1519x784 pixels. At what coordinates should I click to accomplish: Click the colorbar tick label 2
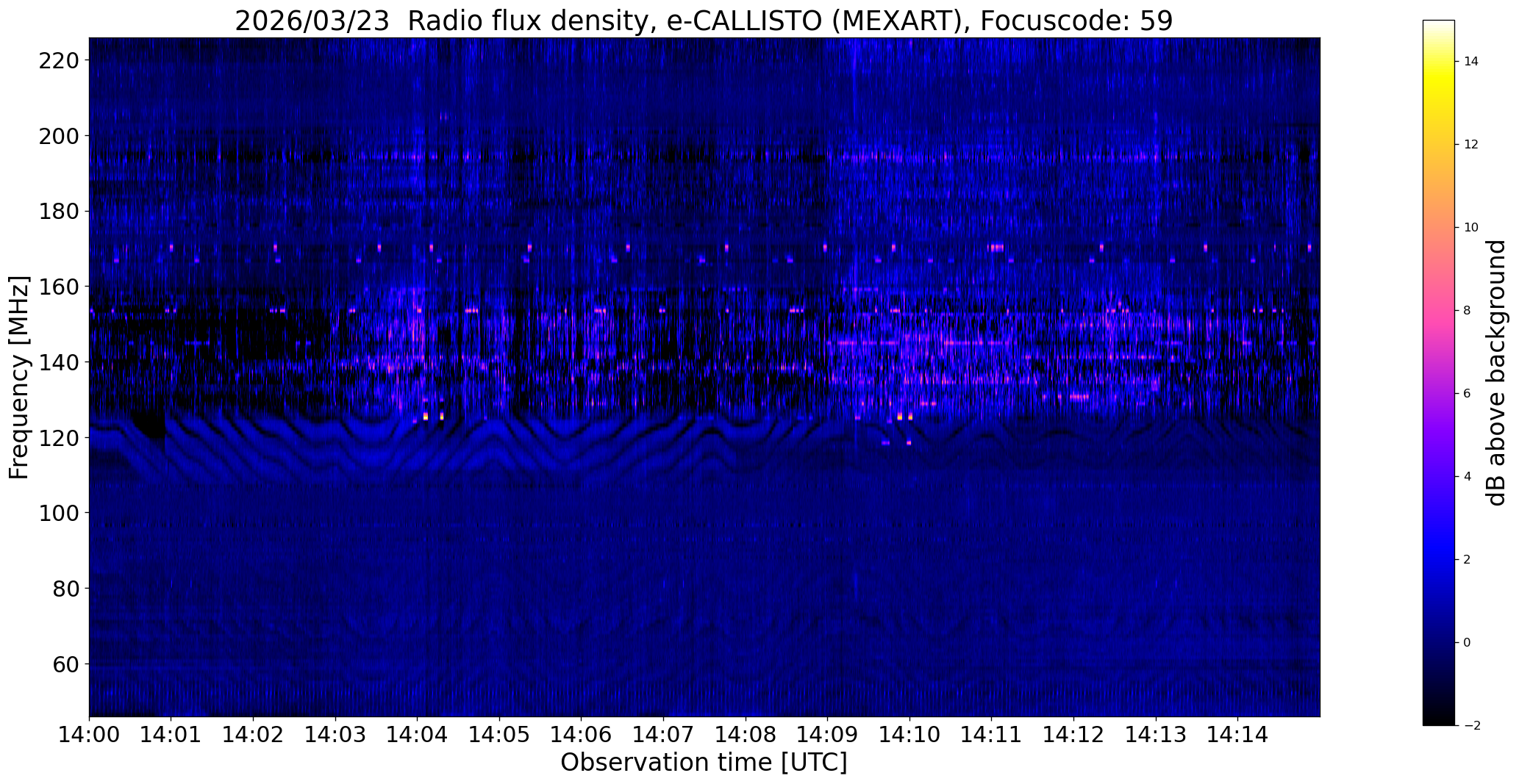point(1467,560)
